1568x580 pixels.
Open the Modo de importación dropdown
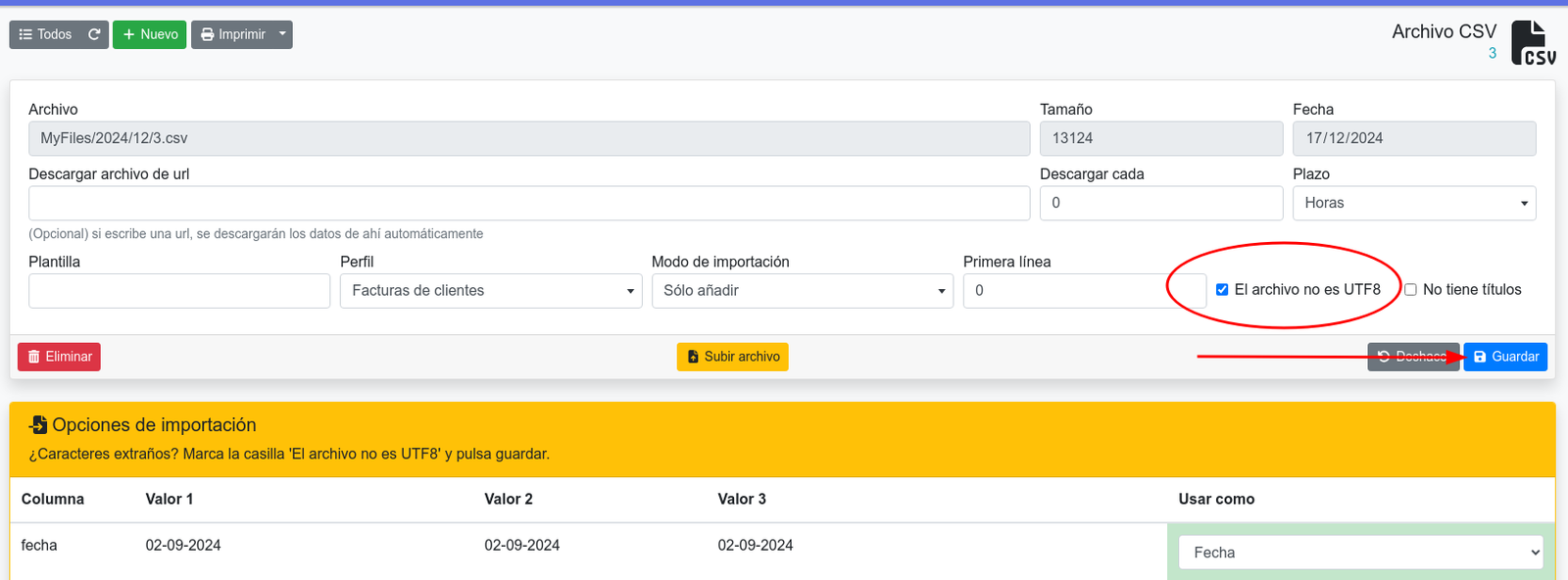(x=803, y=291)
